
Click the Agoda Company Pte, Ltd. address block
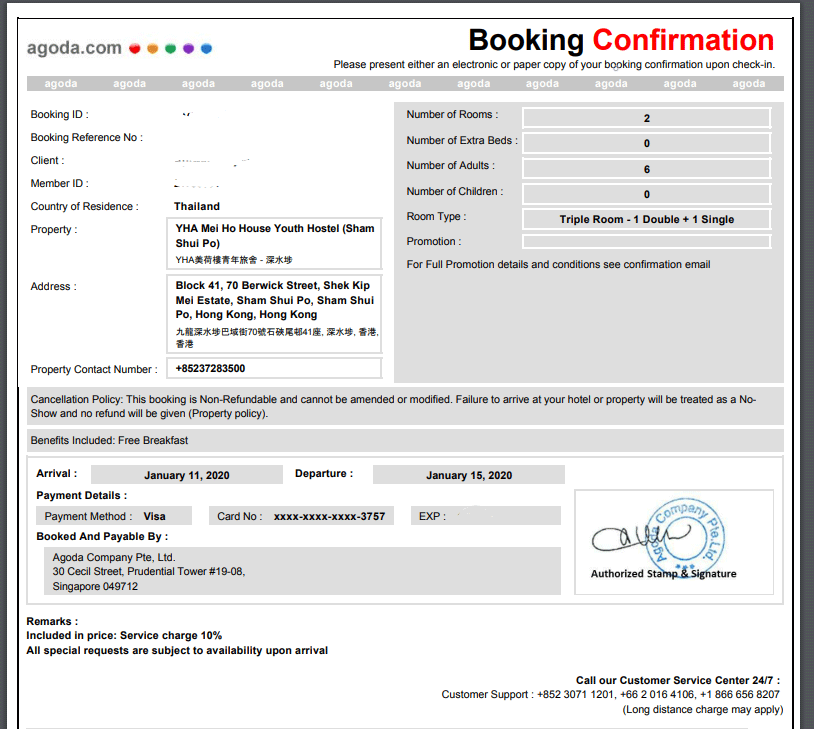(303, 571)
